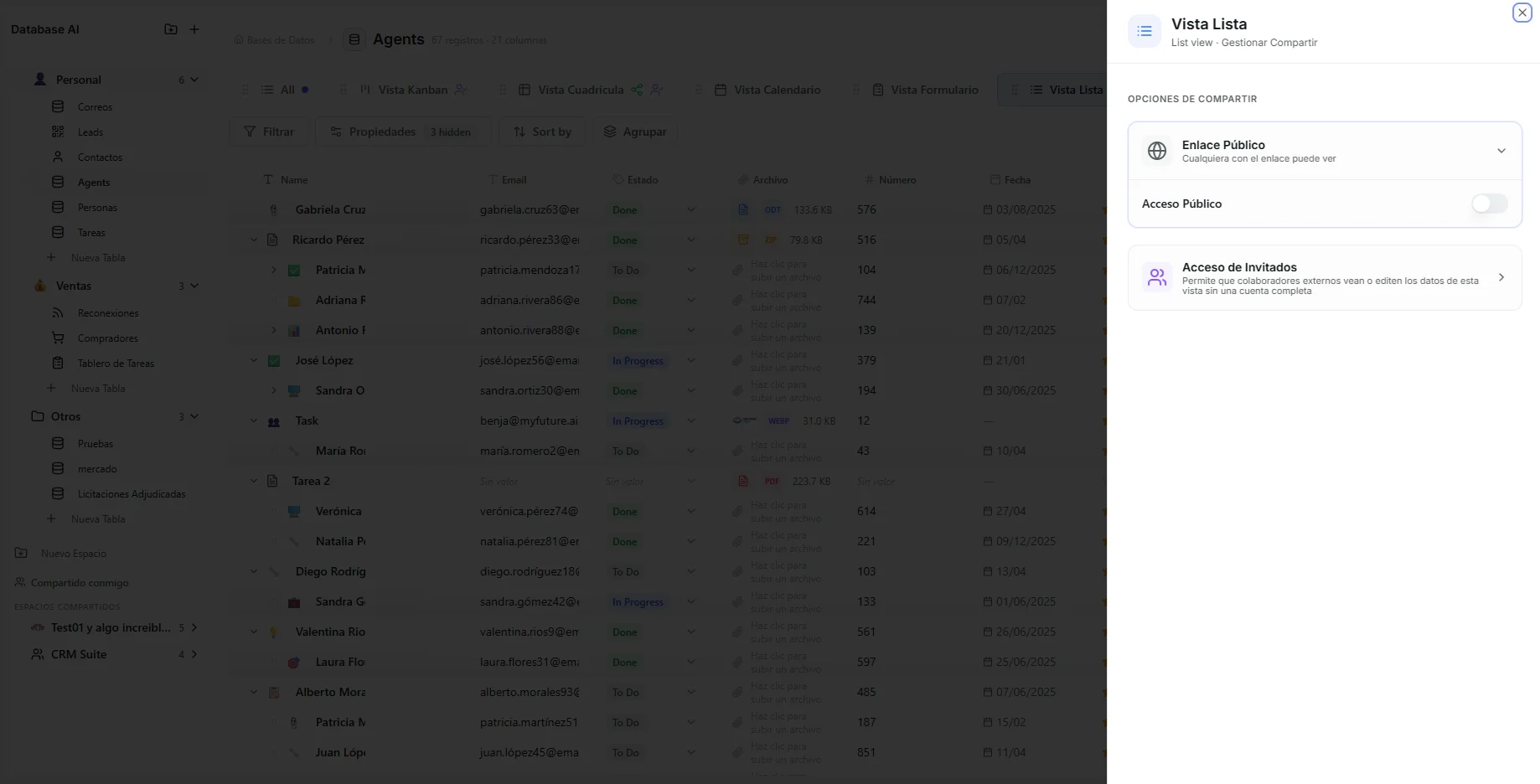Click the chart icon beside Antonio row

click(294, 331)
